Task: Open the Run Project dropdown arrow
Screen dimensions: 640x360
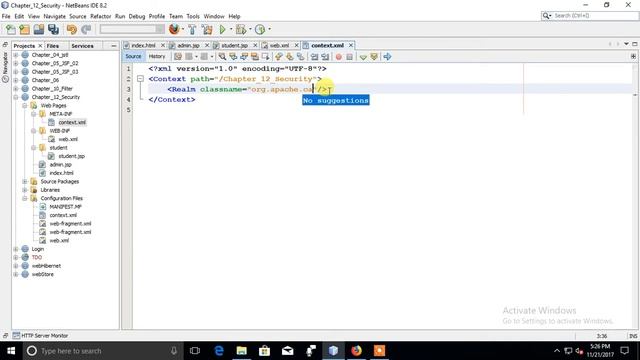Action: (x=231, y=29)
